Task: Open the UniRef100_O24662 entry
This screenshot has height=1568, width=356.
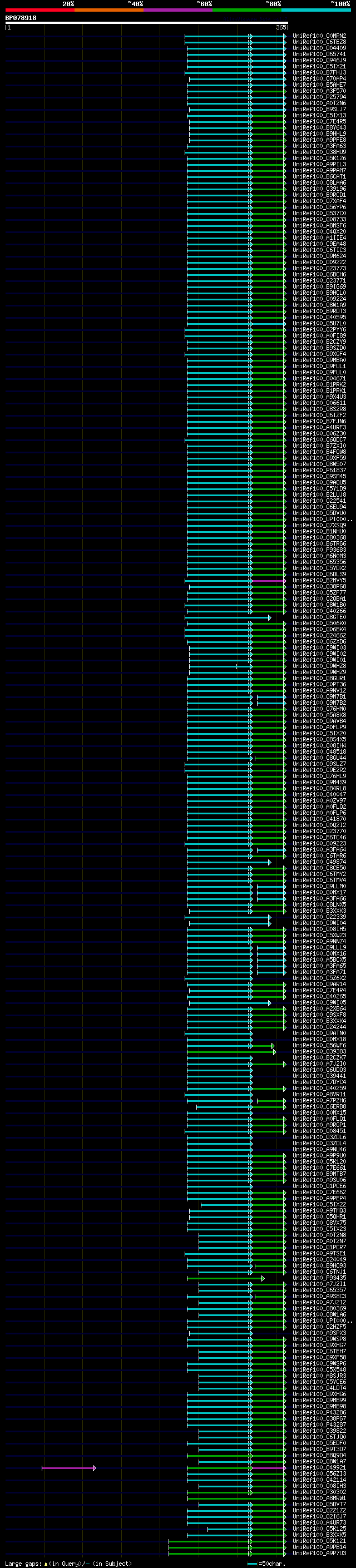Action: point(319,635)
